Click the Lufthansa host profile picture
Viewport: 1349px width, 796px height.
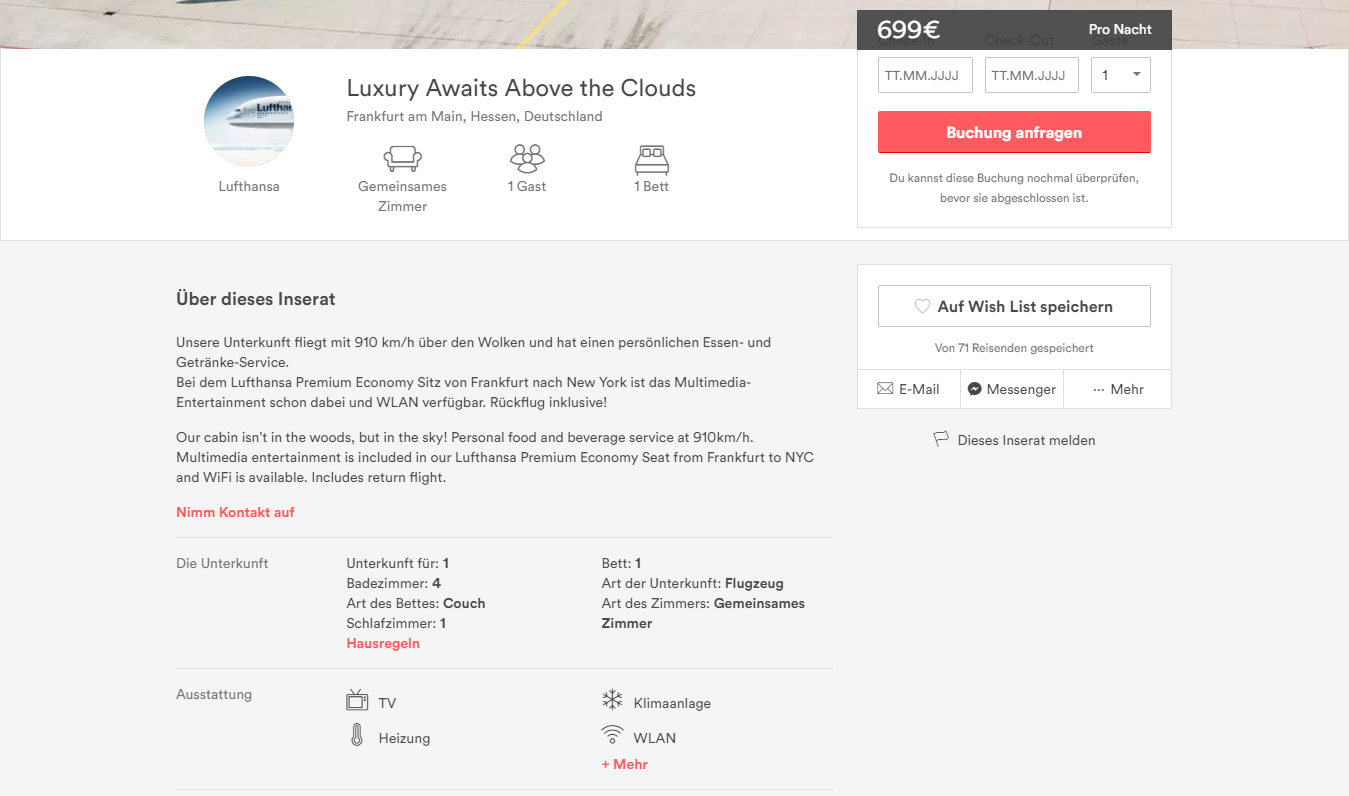(x=249, y=121)
